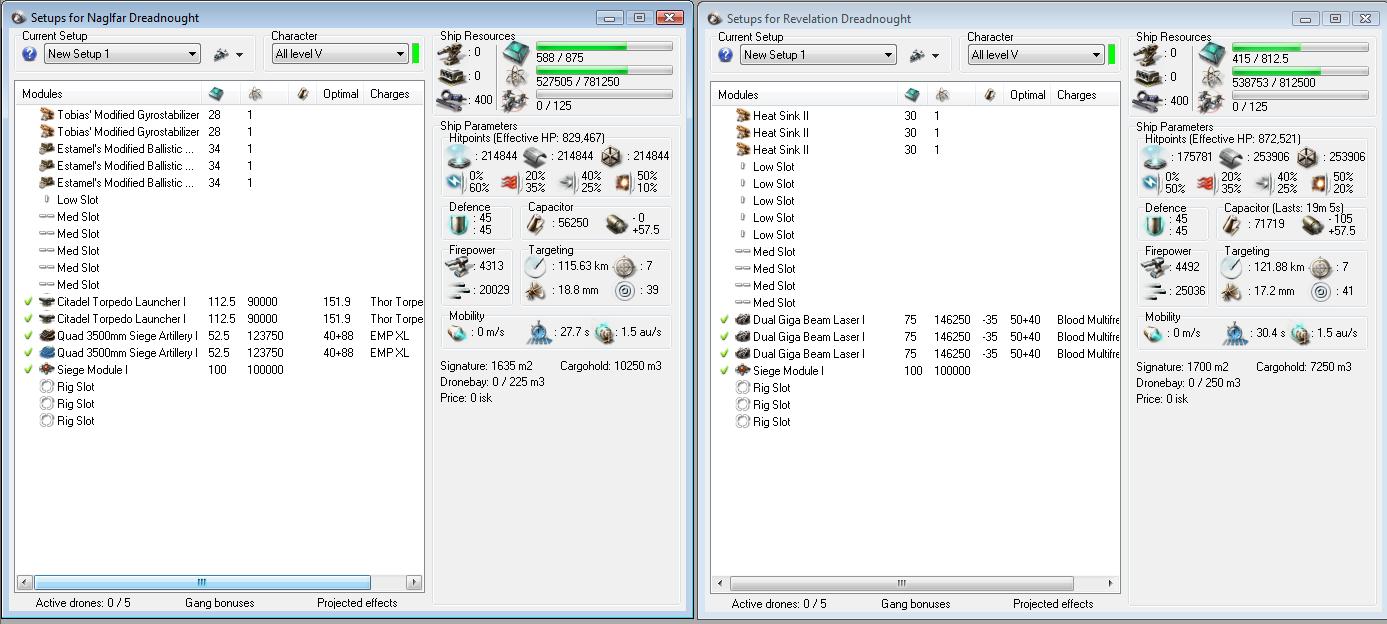Open Projected effects in Revelation window
This screenshot has height=624, width=1387.
pyautogui.click(x=1053, y=604)
